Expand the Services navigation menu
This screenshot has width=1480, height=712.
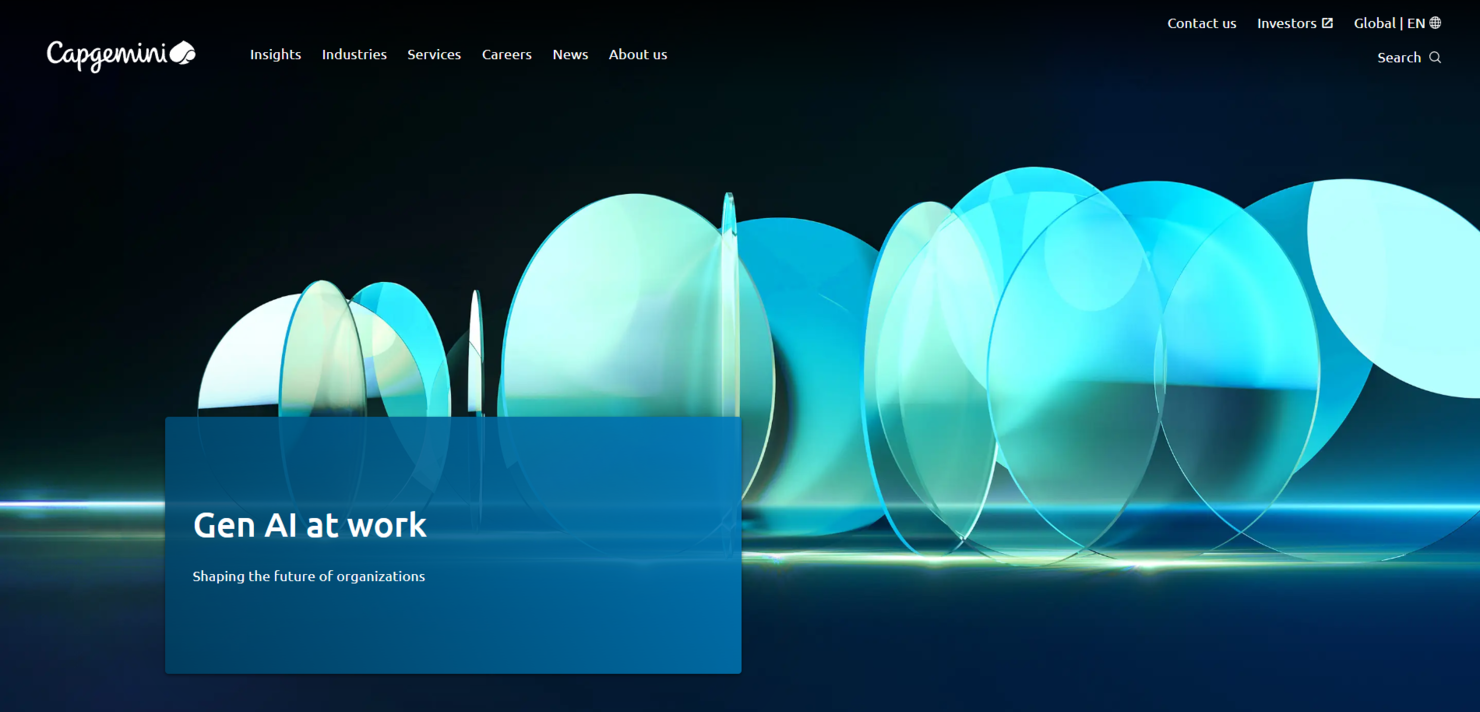click(x=434, y=55)
